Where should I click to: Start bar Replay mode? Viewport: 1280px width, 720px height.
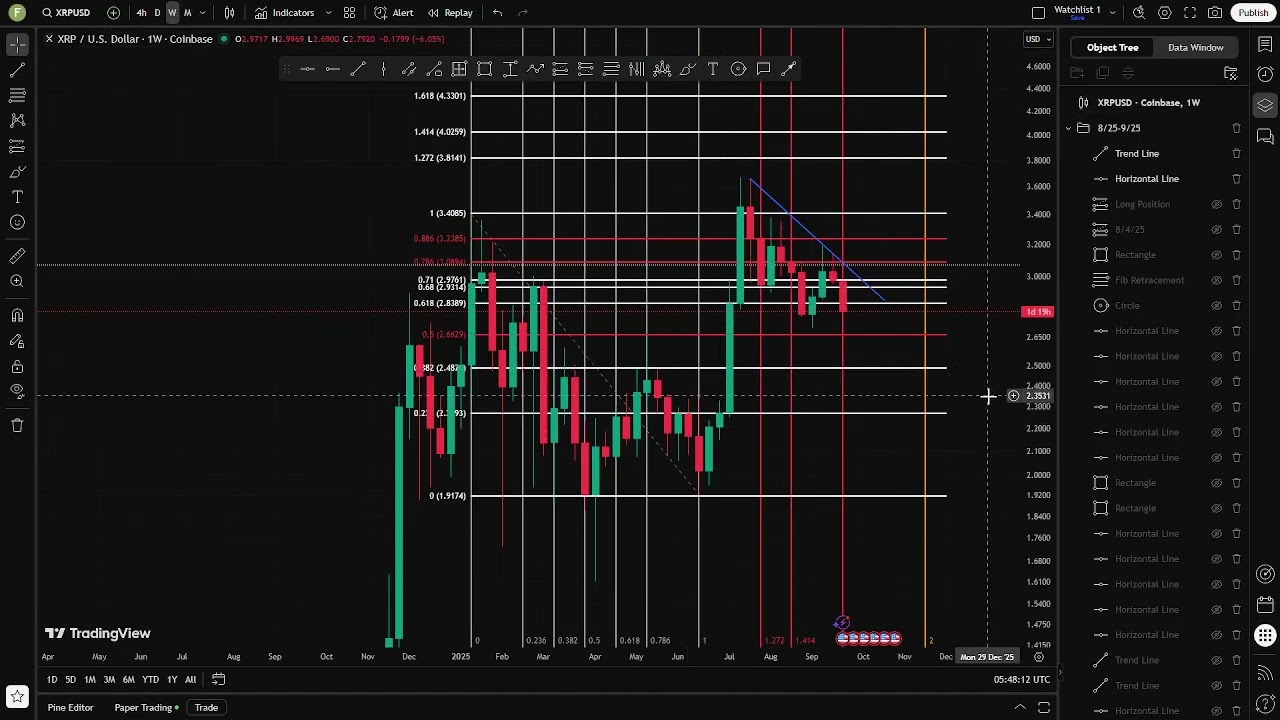click(450, 13)
